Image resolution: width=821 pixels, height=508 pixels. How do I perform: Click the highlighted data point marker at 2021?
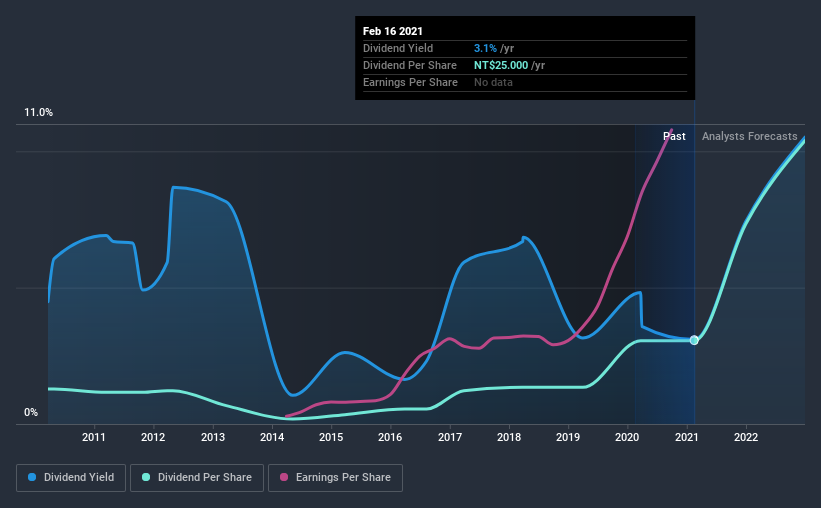click(x=694, y=340)
